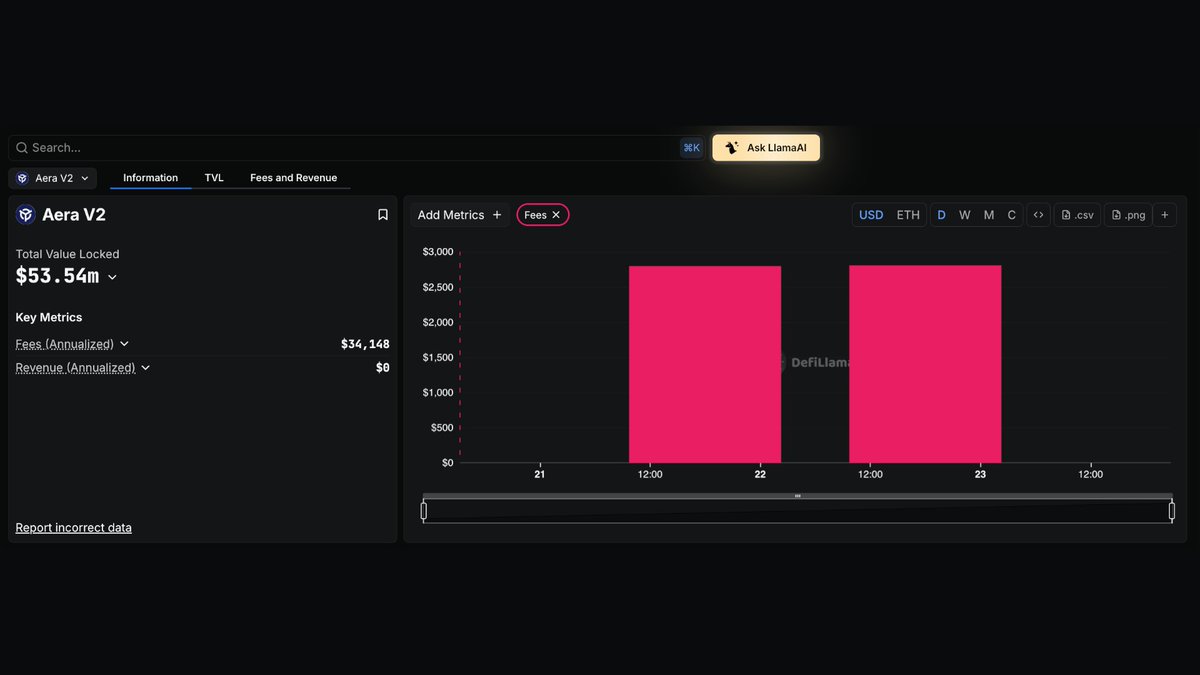This screenshot has height=675, width=1200.
Task: Select ETH denomination
Action: click(908, 215)
